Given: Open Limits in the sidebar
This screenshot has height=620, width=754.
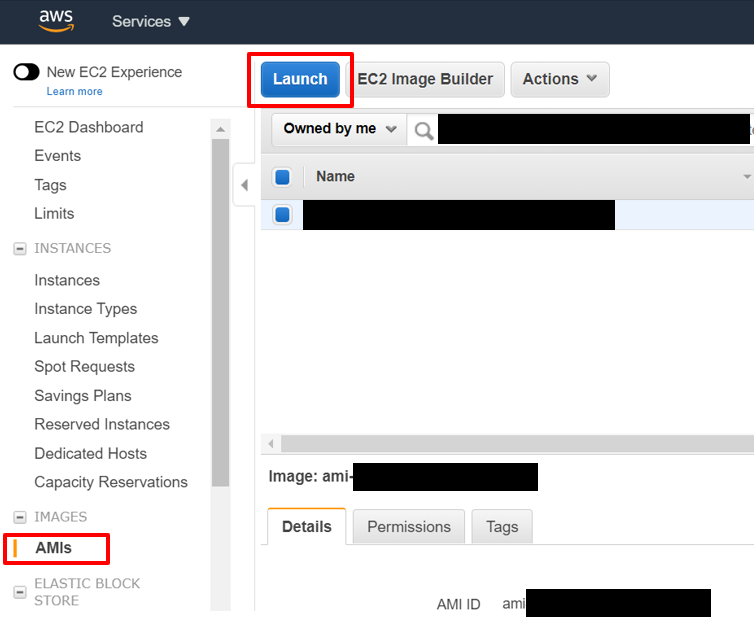Looking at the screenshot, I should click(x=54, y=214).
